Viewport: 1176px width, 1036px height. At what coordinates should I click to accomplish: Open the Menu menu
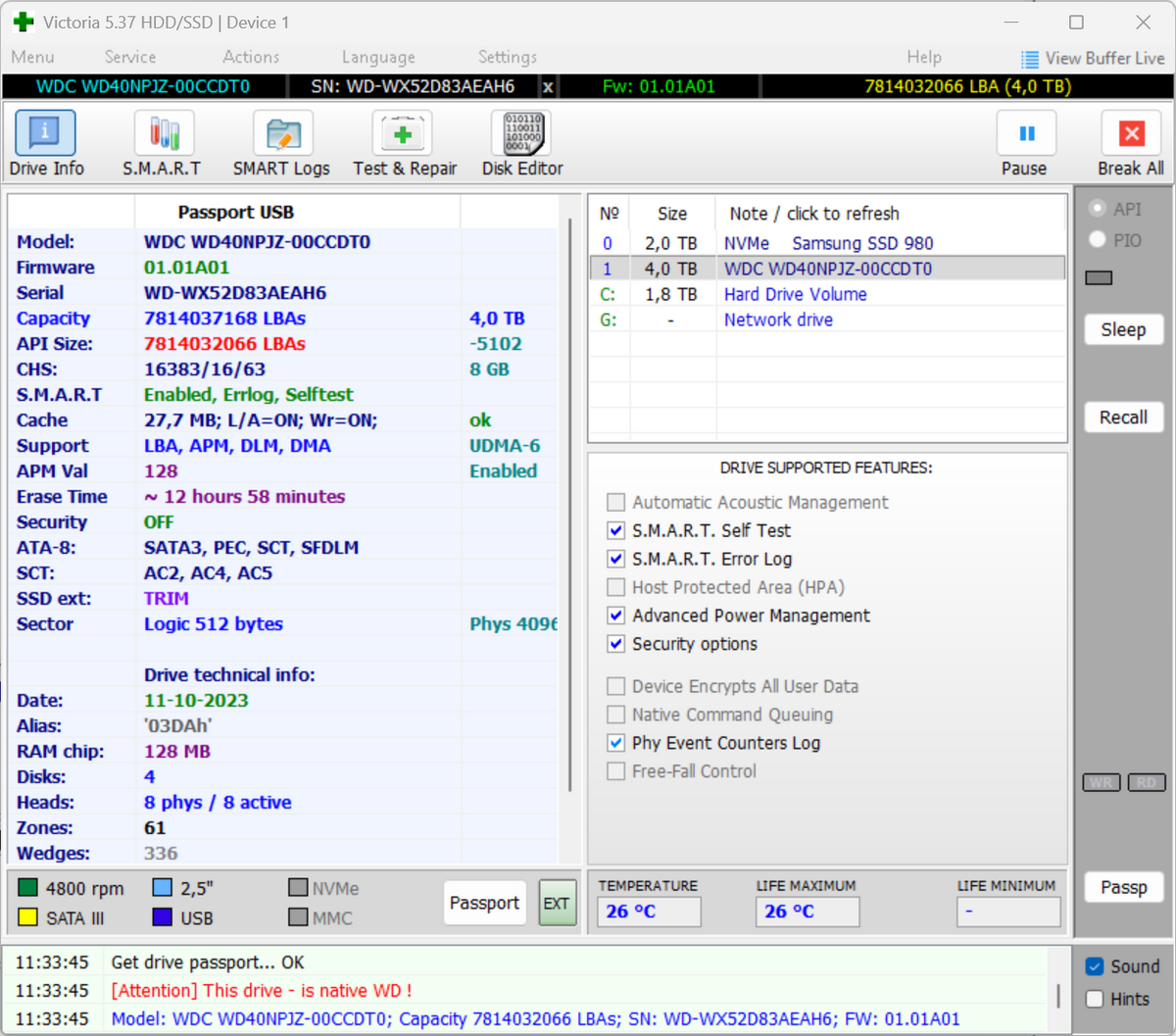coord(33,57)
